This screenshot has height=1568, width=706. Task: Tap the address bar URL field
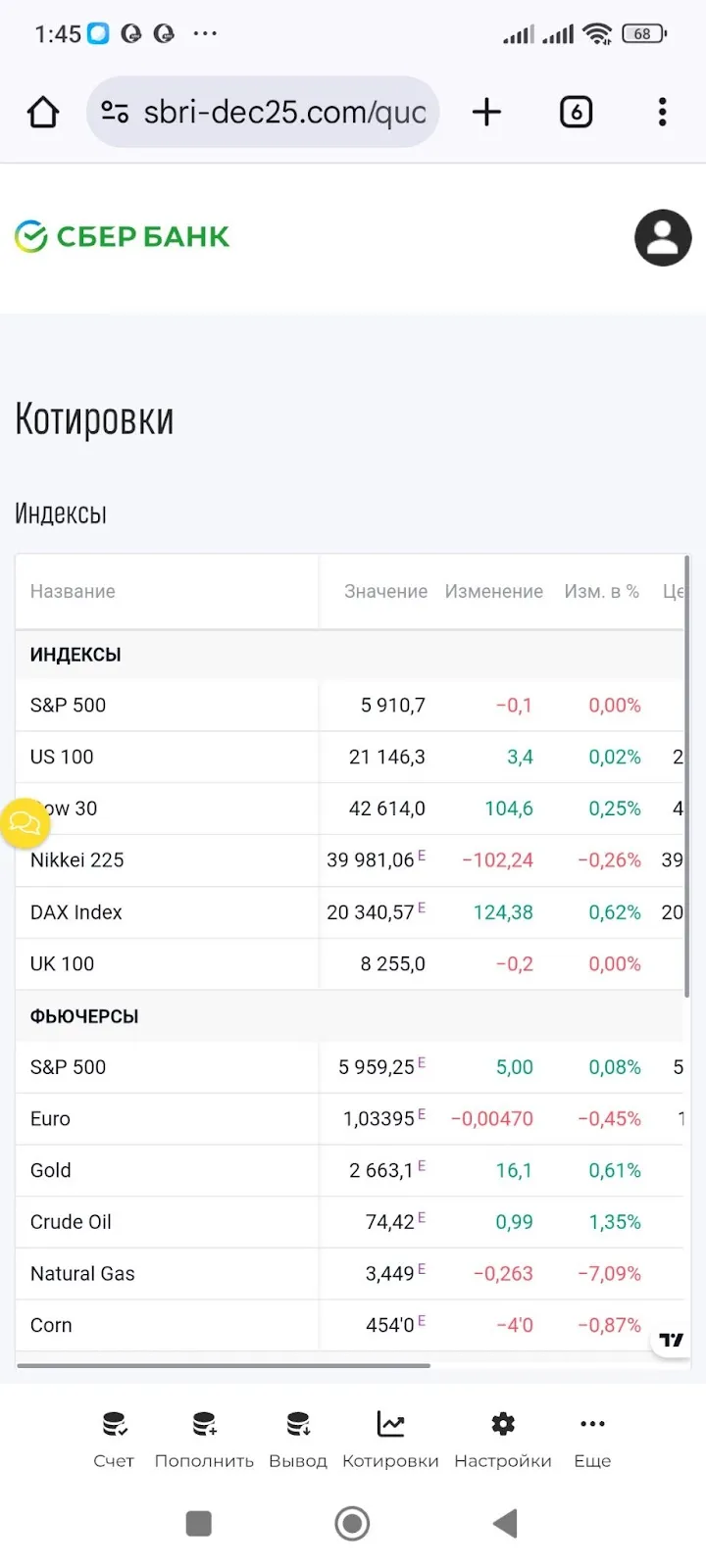pos(263,113)
